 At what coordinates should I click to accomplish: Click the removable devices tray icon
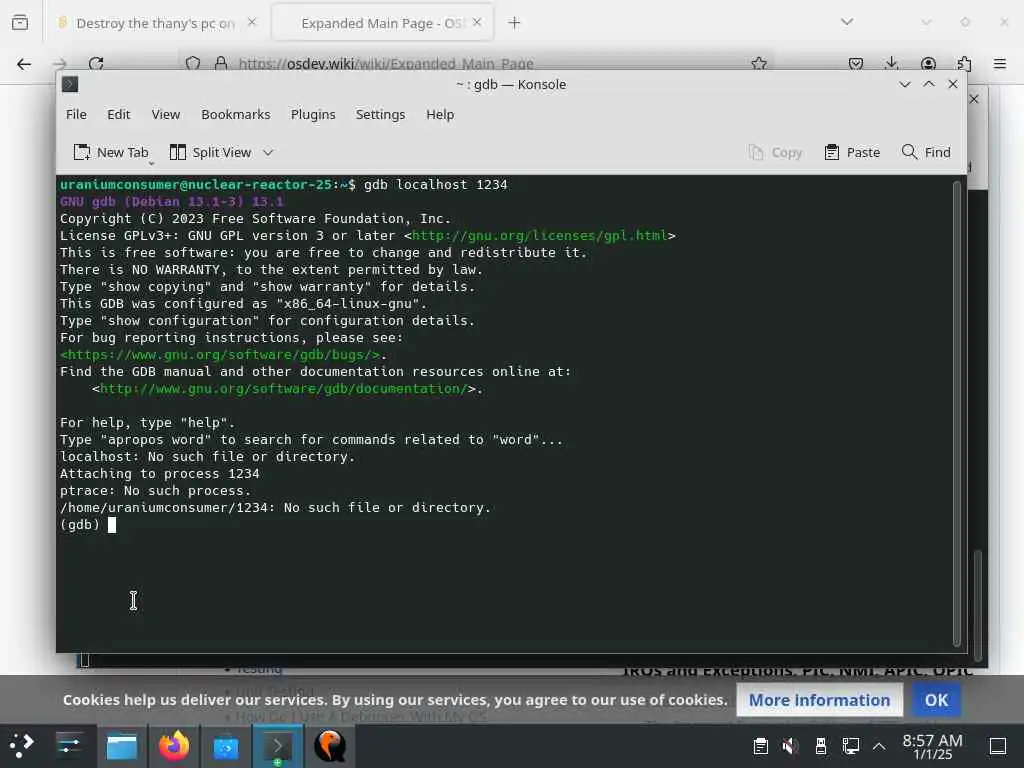tap(821, 746)
